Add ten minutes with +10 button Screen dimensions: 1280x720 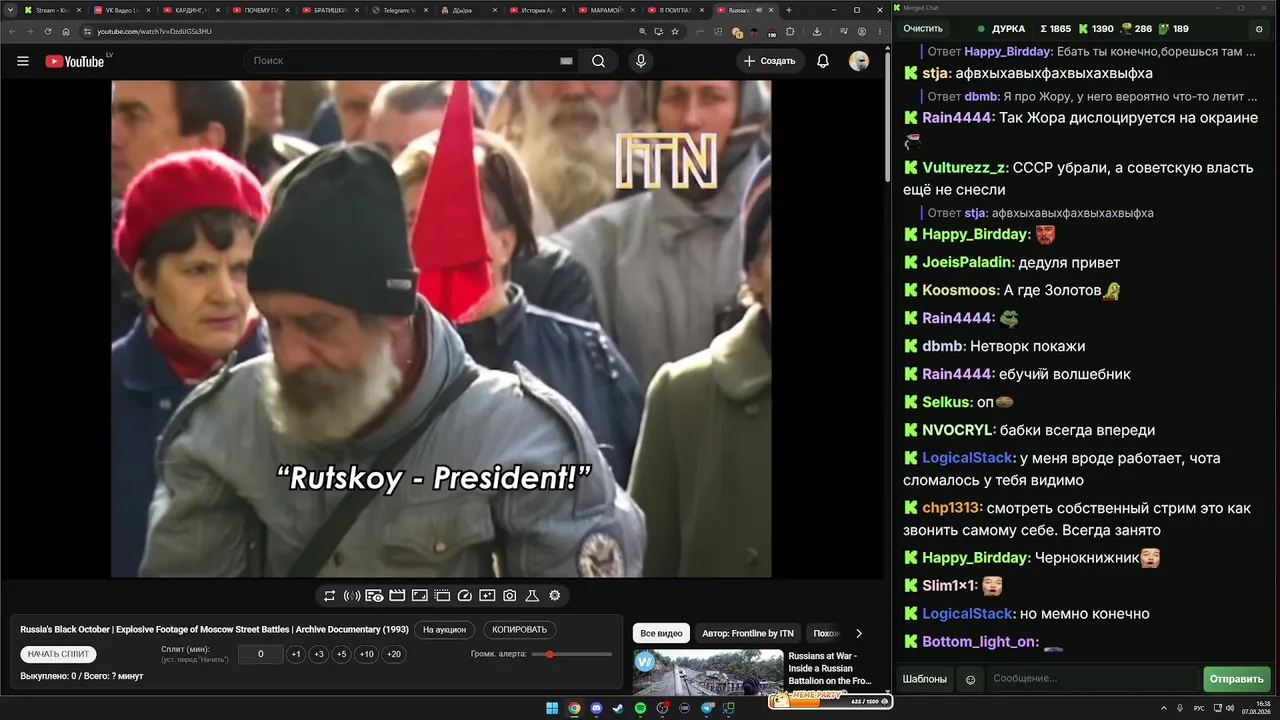367,654
